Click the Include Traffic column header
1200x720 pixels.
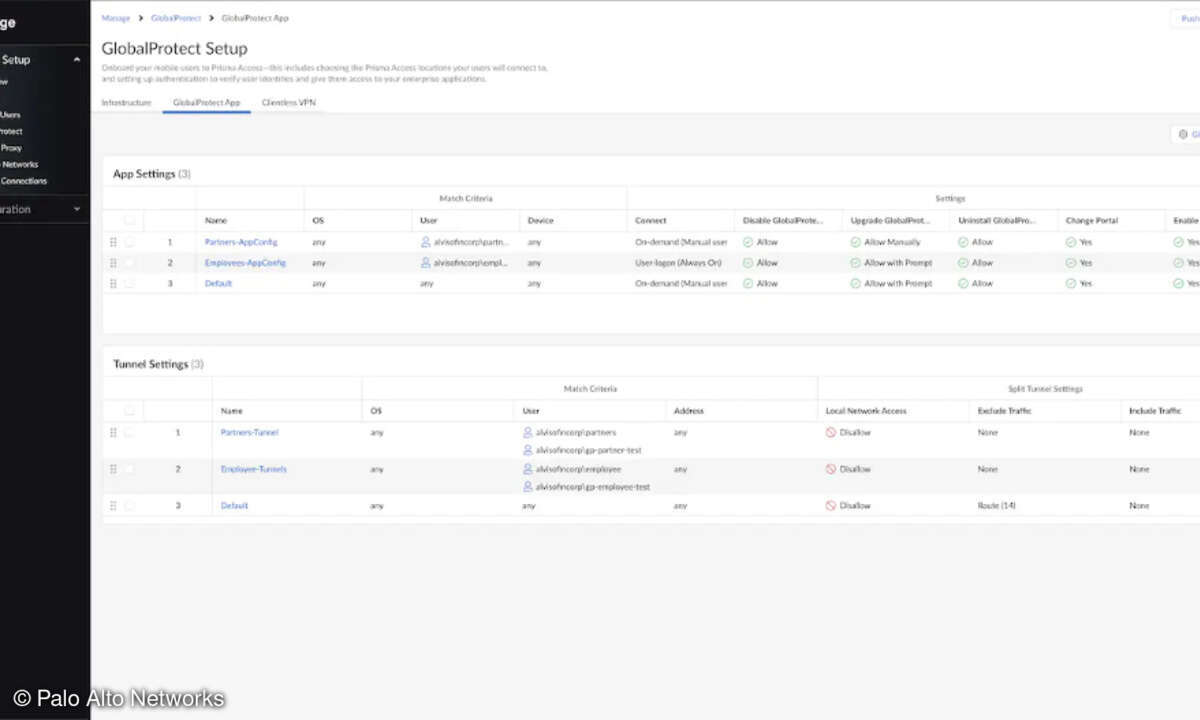(1155, 411)
